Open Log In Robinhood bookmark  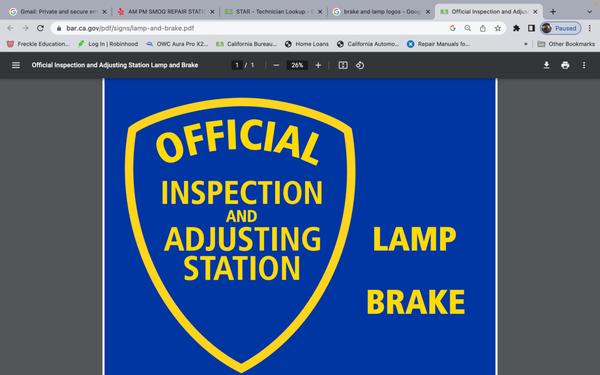108,44
